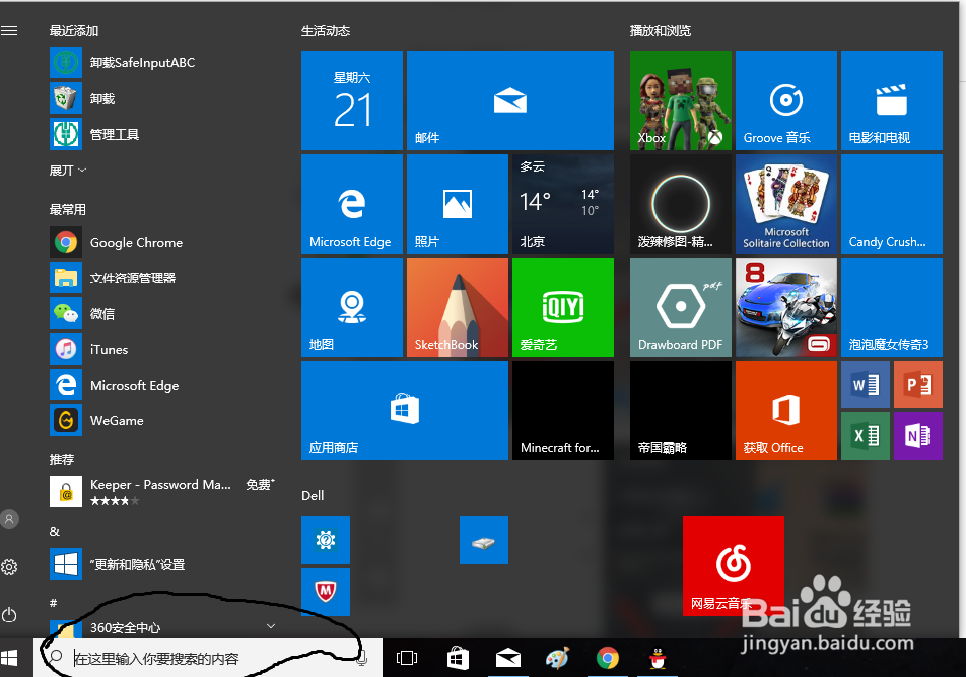Open 卸载SafeInputABC from recently added
966x677 pixels.
(163, 63)
